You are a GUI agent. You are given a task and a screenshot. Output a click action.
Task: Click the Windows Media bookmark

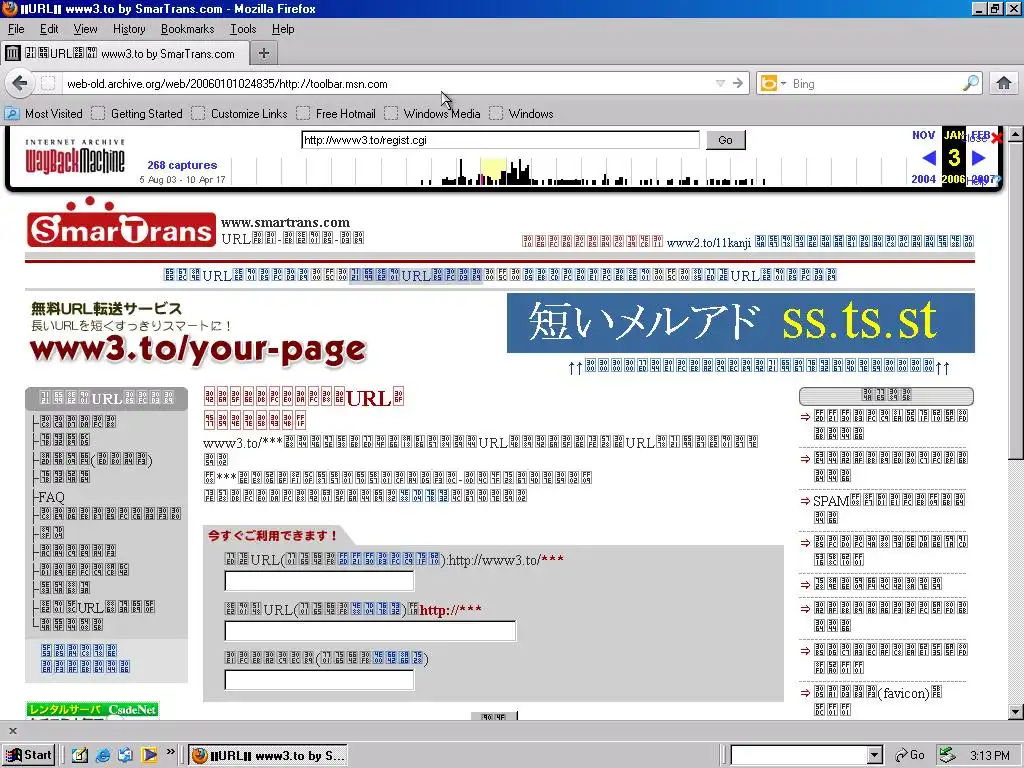pos(432,114)
